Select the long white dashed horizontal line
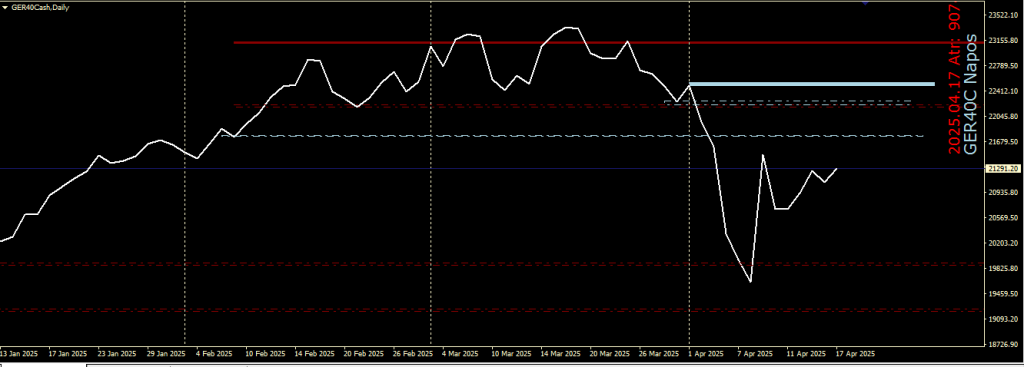The width and height of the screenshot is (1024, 367). 573,136
